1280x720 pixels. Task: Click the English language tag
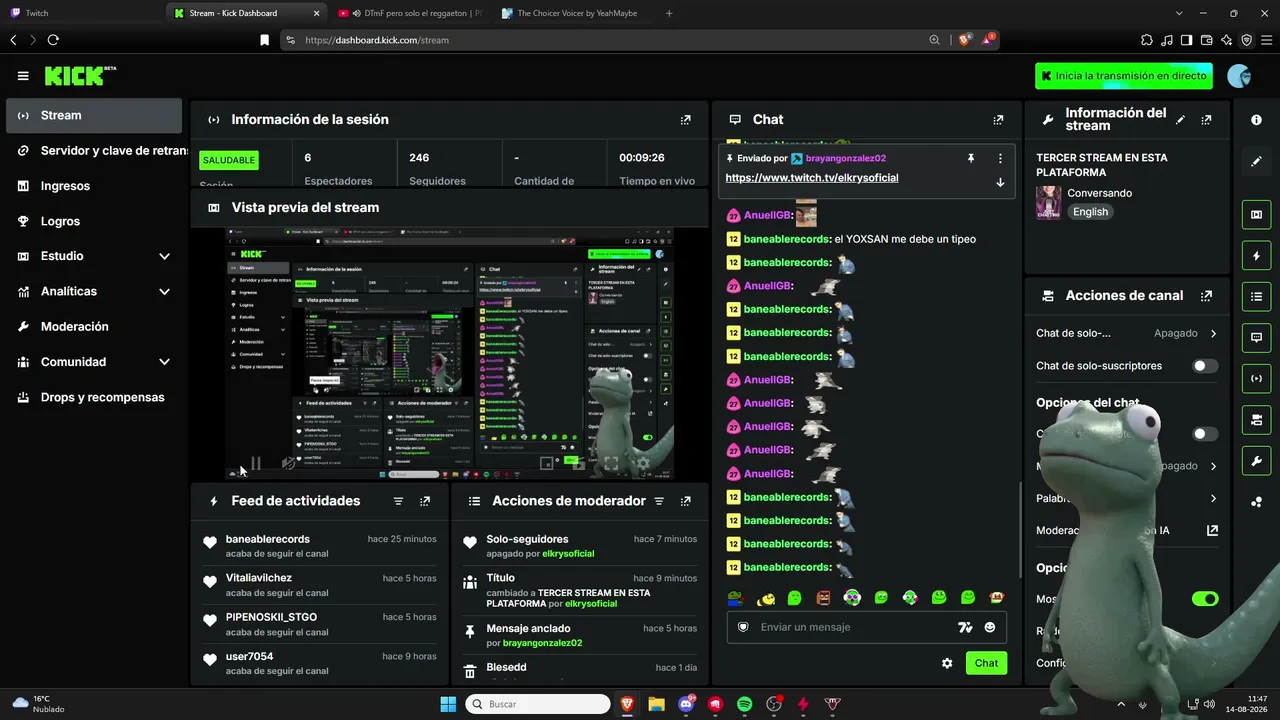pyautogui.click(x=1090, y=212)
